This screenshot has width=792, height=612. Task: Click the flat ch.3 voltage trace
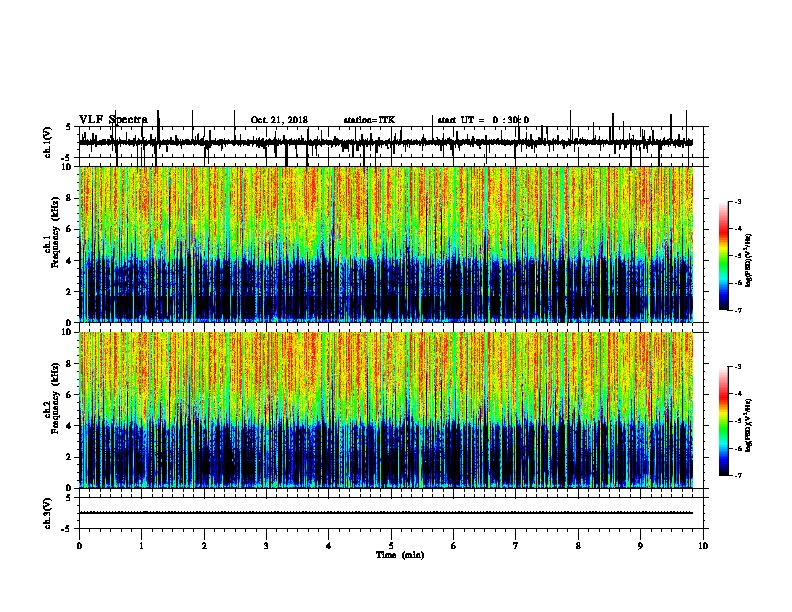pyautogui.click(x=386, y=513)
